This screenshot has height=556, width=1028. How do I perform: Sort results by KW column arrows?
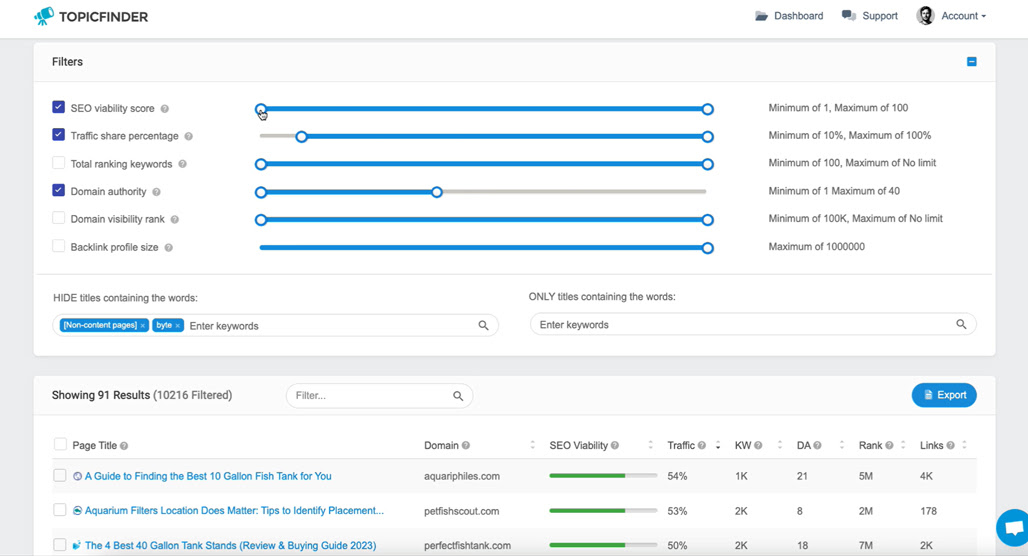pos(780,445)
